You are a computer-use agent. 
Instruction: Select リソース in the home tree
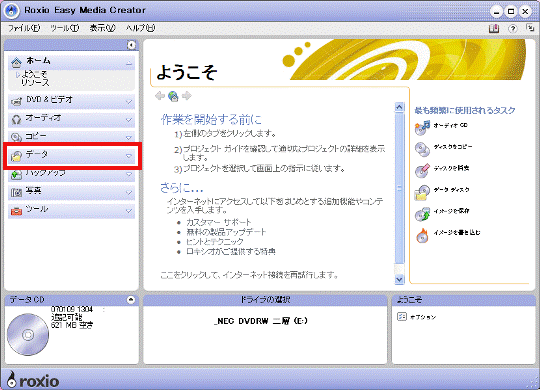tap(35, 82)
